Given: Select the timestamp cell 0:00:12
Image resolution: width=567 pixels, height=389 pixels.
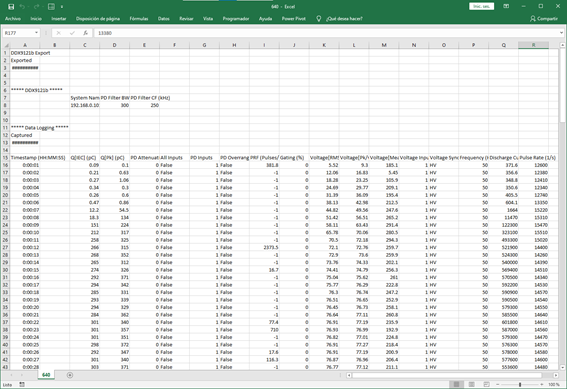Looking at the screenshot, I should coord(25,247).
